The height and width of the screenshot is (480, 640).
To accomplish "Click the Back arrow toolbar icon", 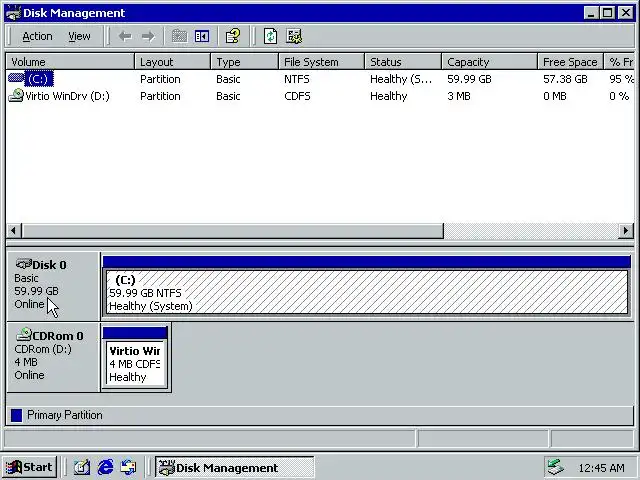I will pos(125,36).
